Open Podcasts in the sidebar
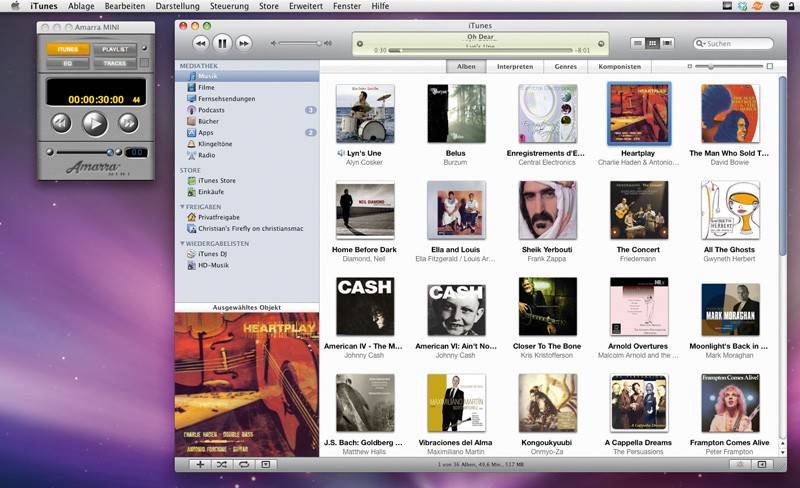The image size is (800, 488). 247,110
